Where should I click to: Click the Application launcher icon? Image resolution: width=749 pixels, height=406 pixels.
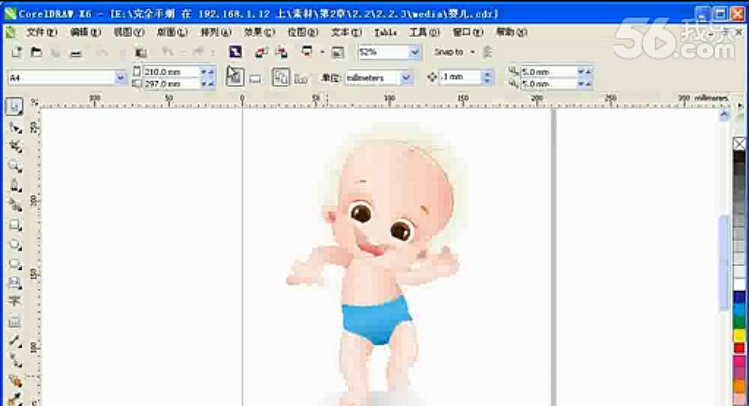[x=307, y=52]
